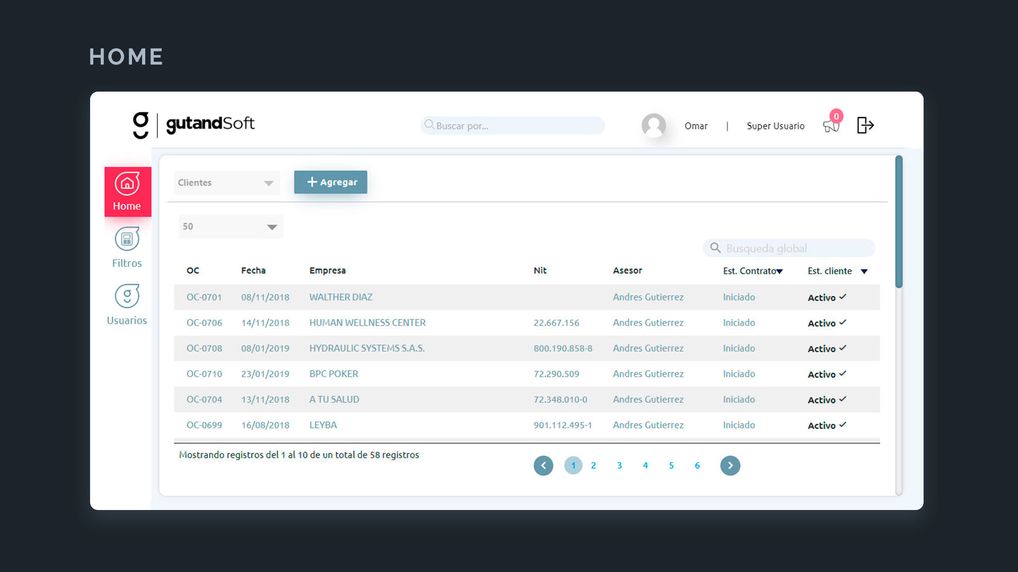Screen dimensions: 1018x572
Task: Go to page 4
Action: click(x=645, y=466)
